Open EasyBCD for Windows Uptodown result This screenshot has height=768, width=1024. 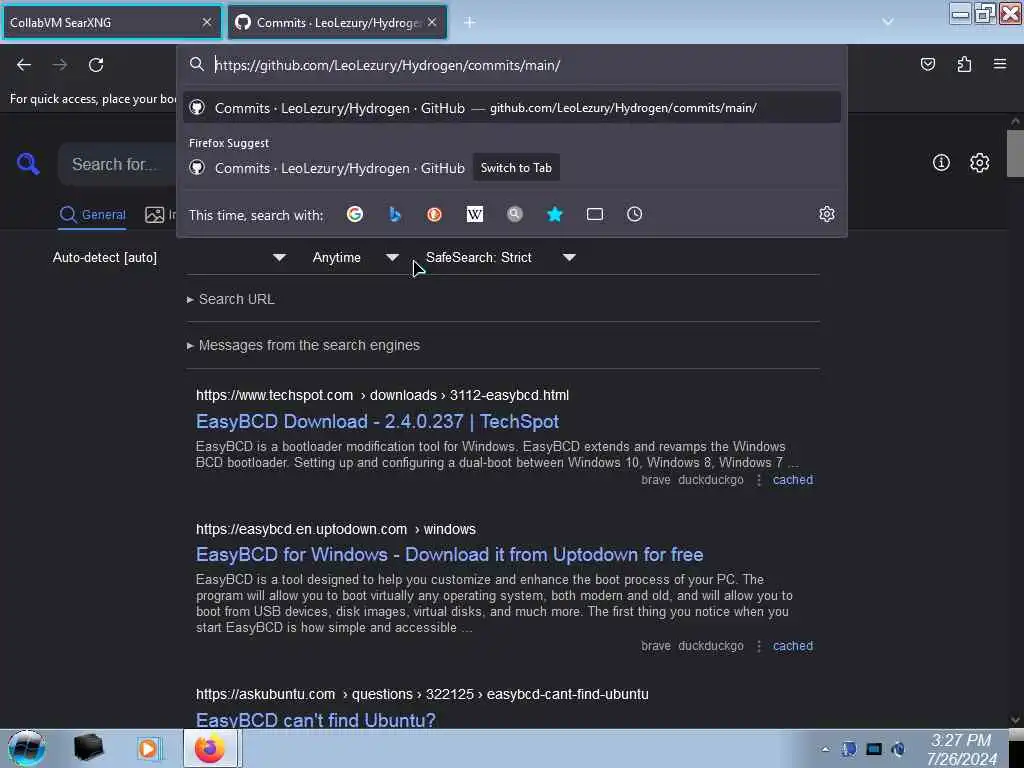449,554
